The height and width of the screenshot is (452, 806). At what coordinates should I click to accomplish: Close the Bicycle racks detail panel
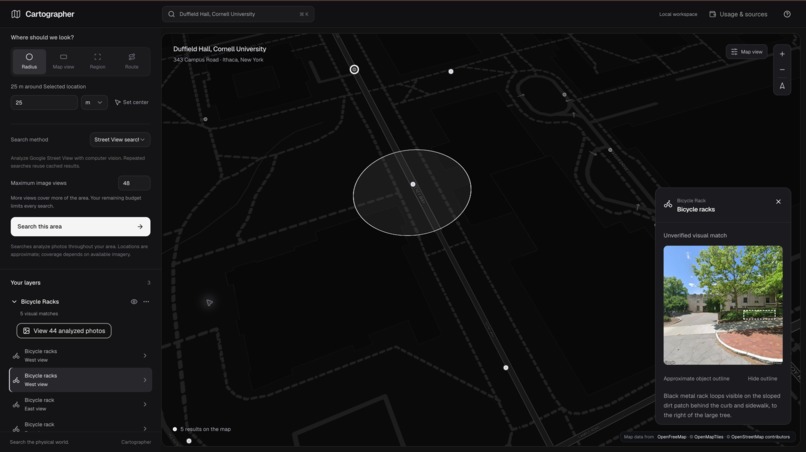(x=778, y=202)
